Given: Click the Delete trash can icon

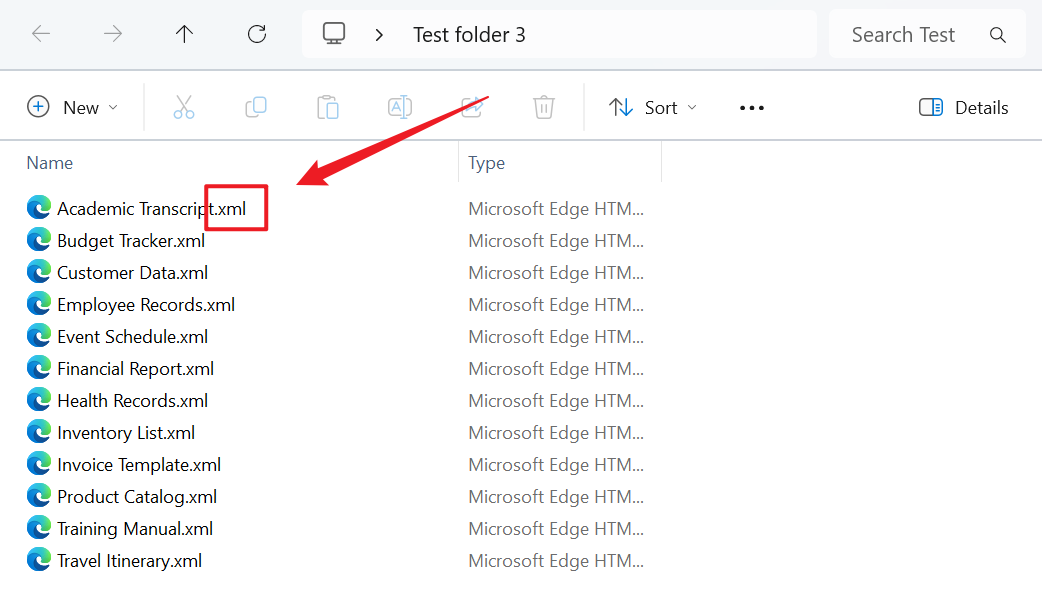Looking at the screenshot, I should coord(544,107).
